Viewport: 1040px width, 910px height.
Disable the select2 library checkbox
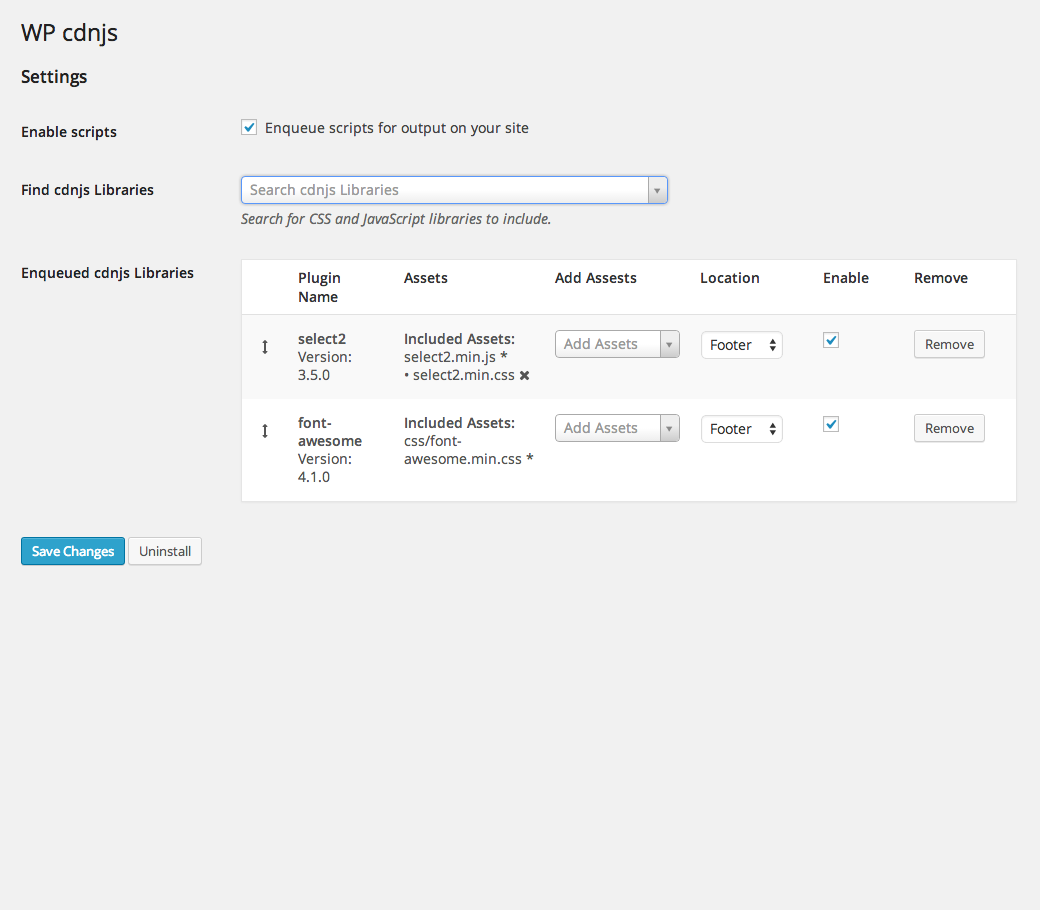(831, 341)
